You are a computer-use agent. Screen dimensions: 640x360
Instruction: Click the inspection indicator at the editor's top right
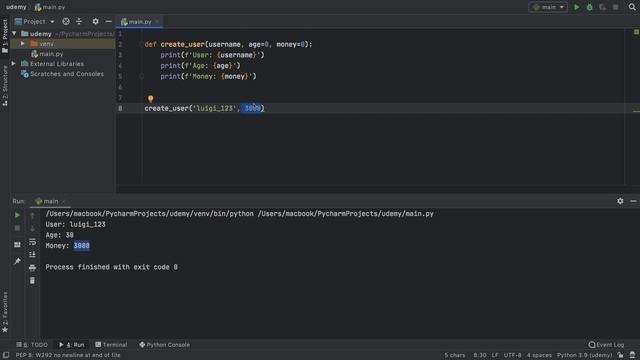(636, 32)
